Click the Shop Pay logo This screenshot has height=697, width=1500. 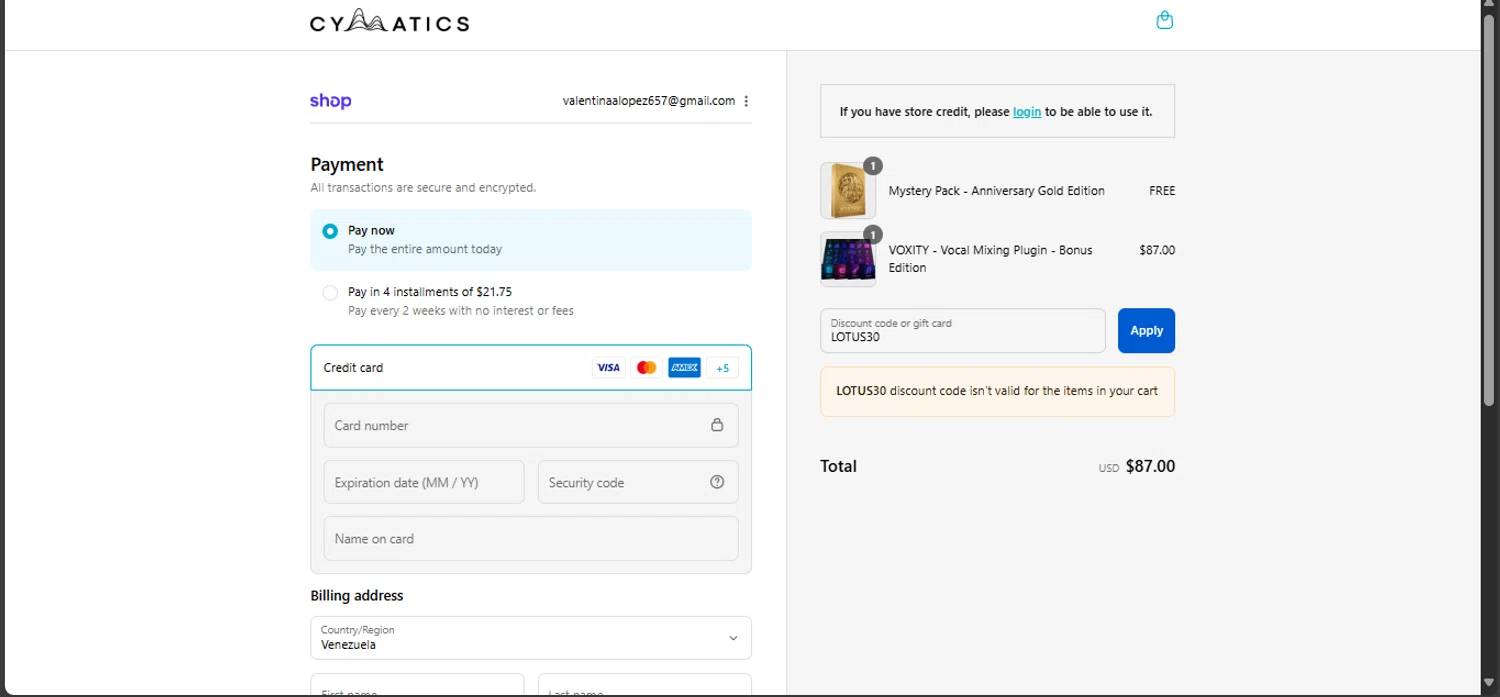331,101
